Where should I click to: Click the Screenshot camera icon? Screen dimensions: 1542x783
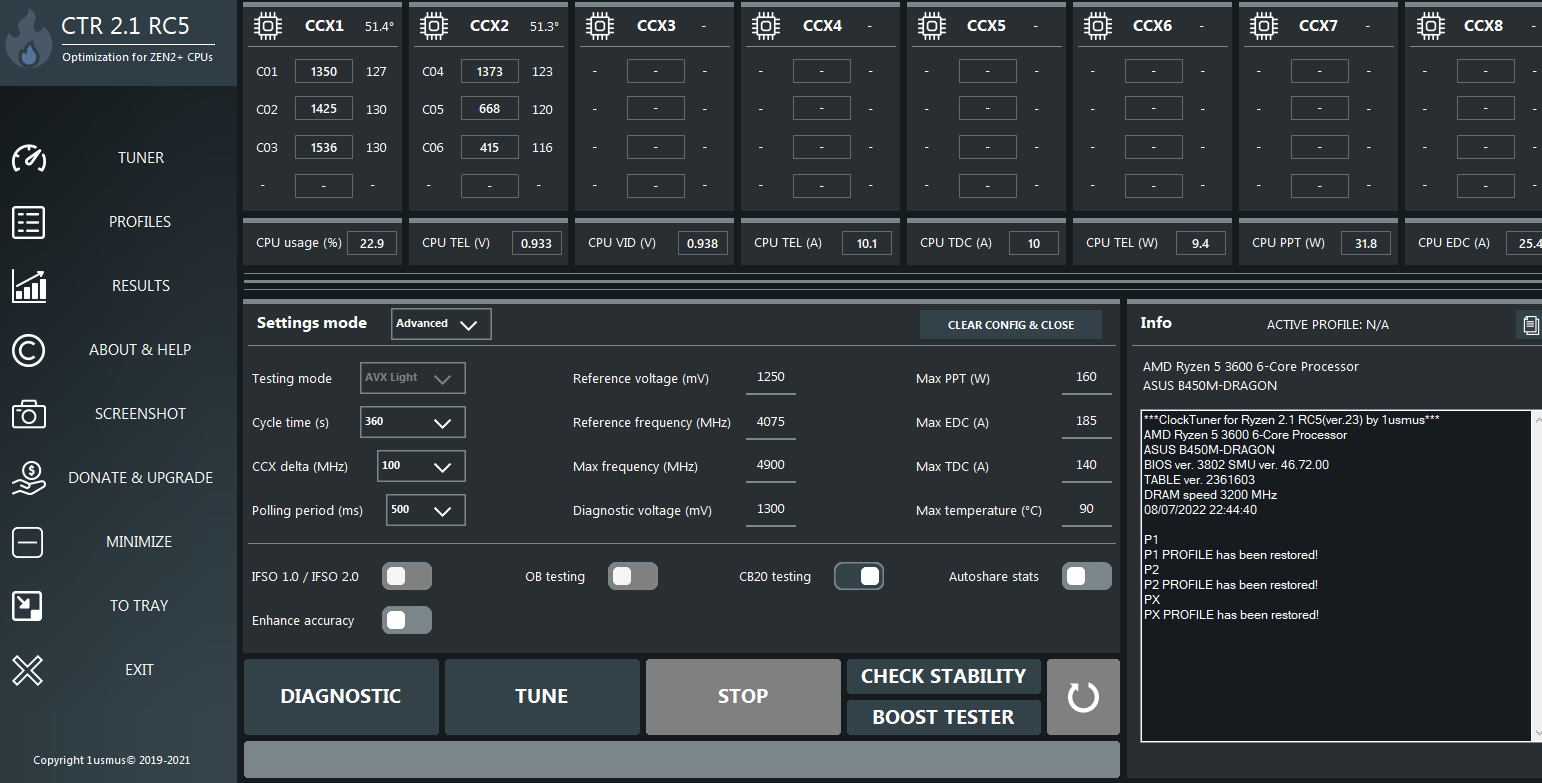click(x=28, y=414)
